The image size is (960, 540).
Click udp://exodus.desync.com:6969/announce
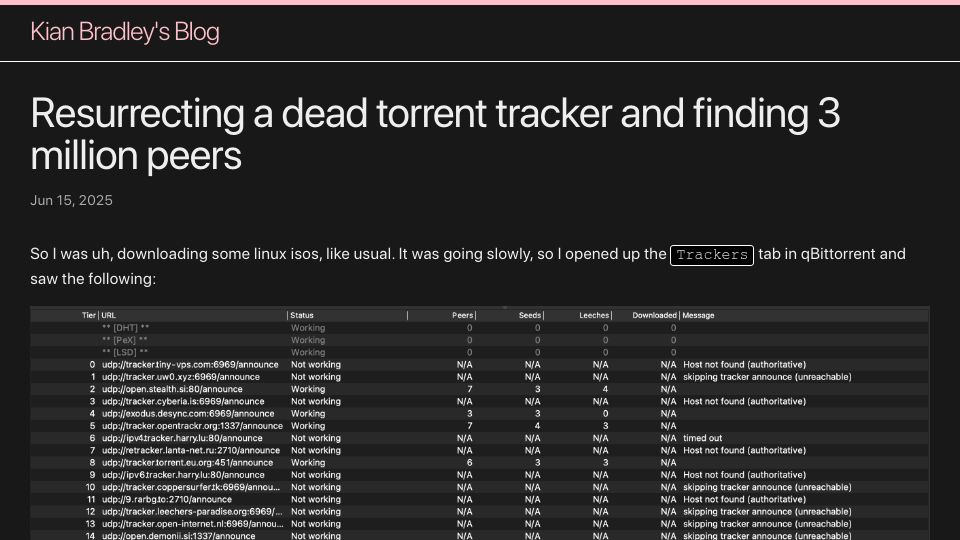[188, 413]
